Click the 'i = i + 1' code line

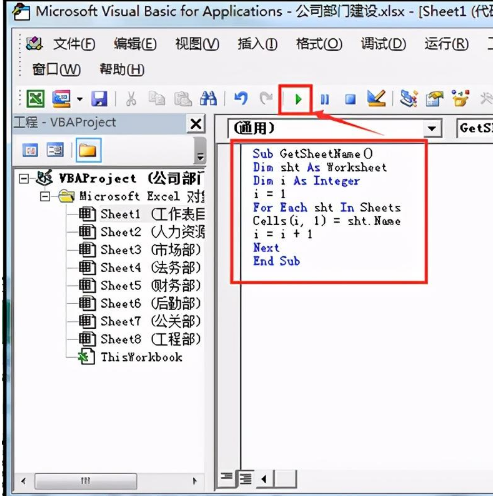coord(283,234)
